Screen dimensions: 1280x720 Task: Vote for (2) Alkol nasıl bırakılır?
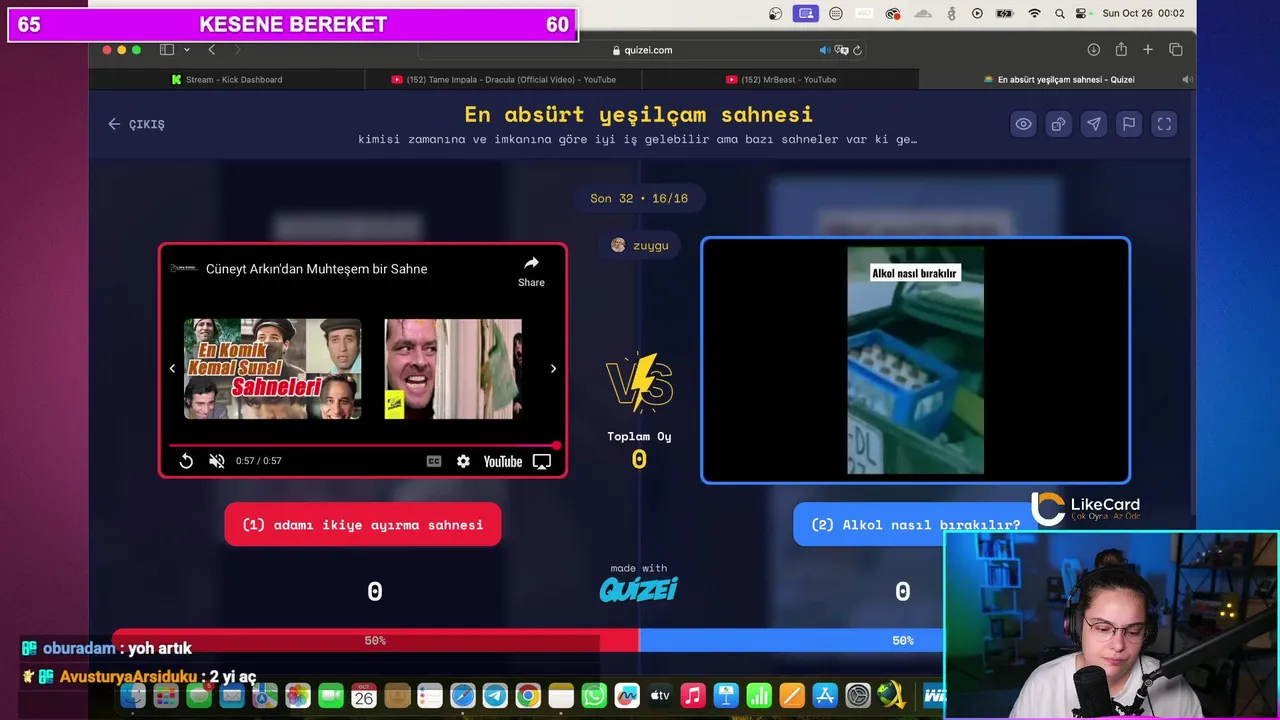click(x=916, y=524)
